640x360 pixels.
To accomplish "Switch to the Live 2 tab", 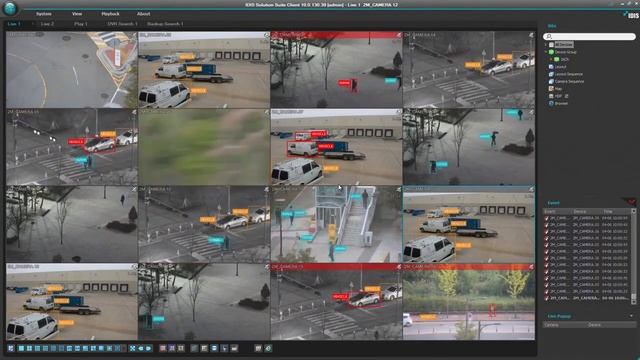I will click(x=47, y=24).
